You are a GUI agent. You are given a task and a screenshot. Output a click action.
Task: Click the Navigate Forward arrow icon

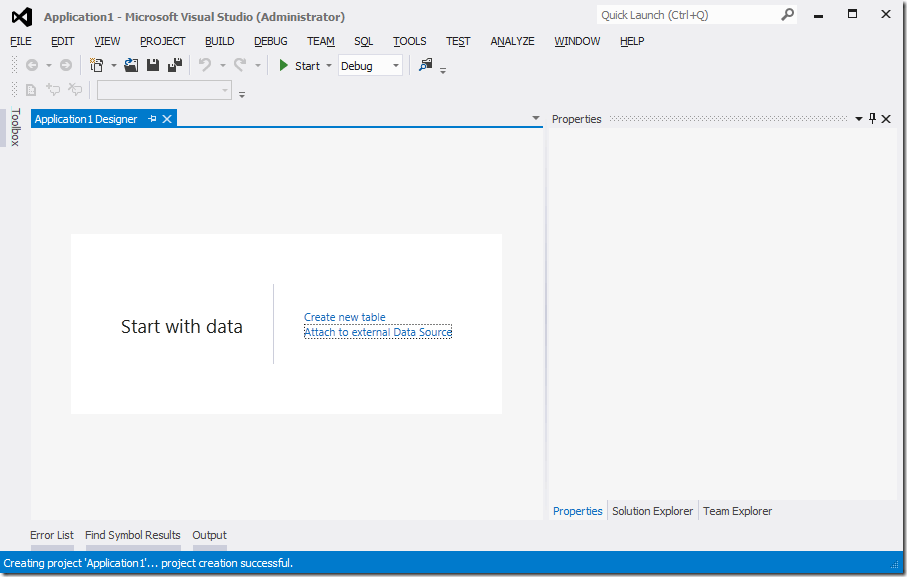pos(66,65)
